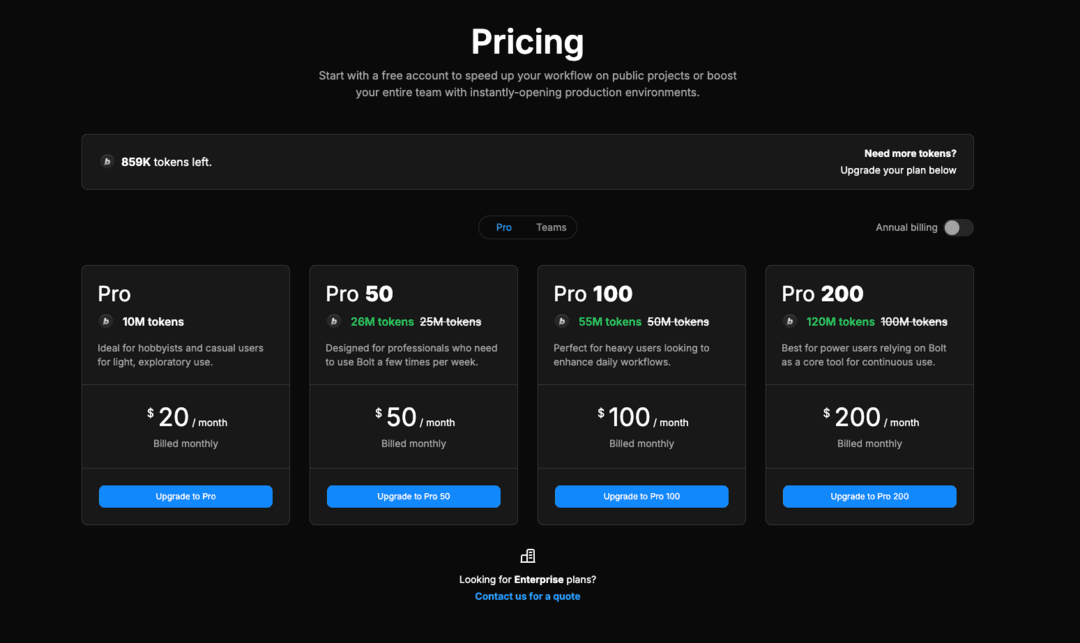Choose Upgrade to Pro 100
Screen dimensions: 1080x643
click(x=641, y=496)
